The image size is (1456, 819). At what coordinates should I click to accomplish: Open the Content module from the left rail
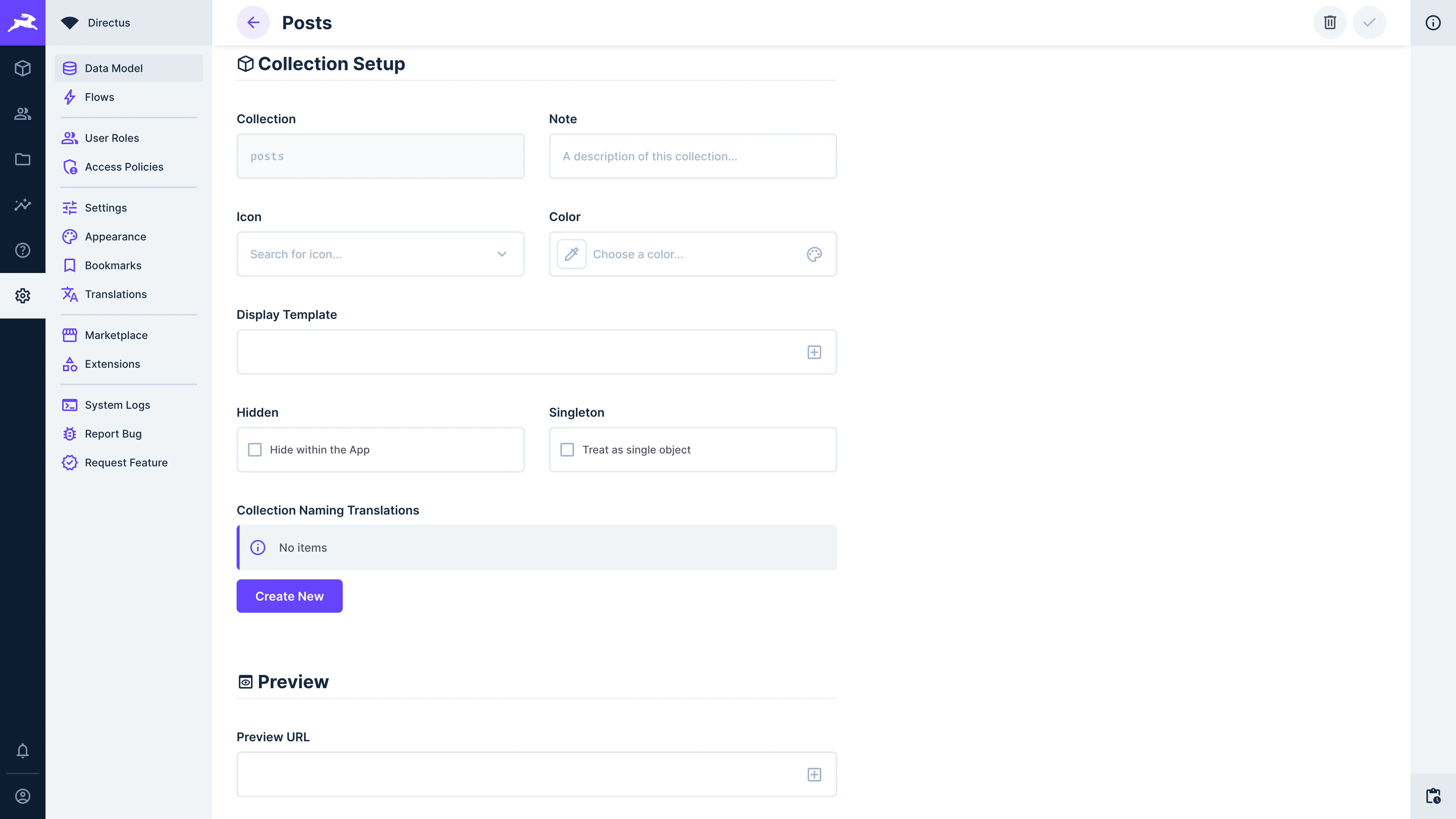(23, 68)
